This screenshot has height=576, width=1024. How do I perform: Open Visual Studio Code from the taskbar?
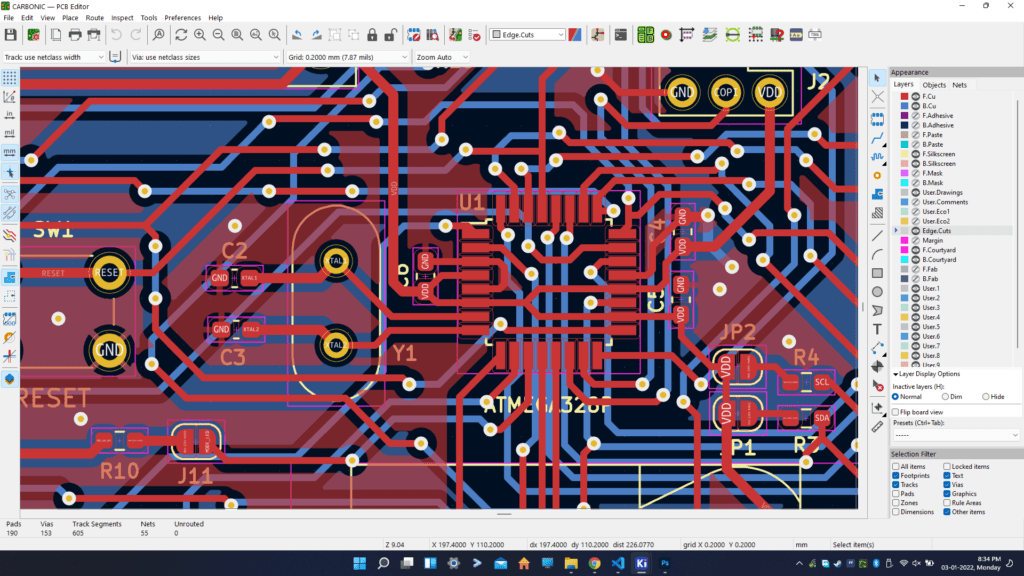click(618, 563)
